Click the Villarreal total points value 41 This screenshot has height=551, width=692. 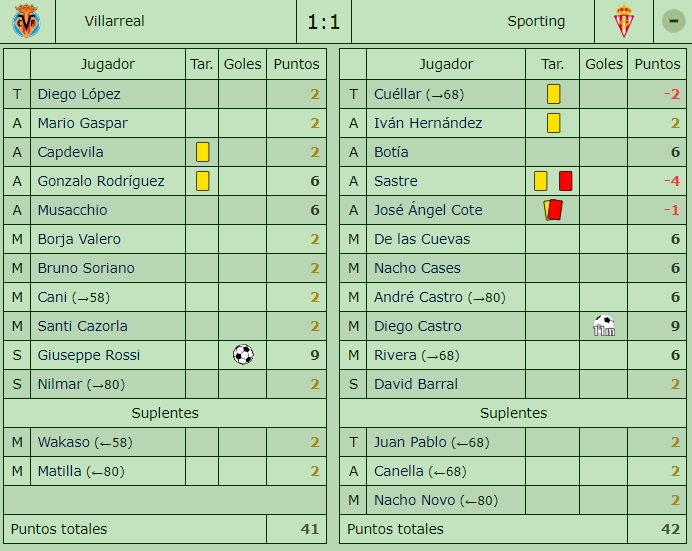[x=308, y=529]
